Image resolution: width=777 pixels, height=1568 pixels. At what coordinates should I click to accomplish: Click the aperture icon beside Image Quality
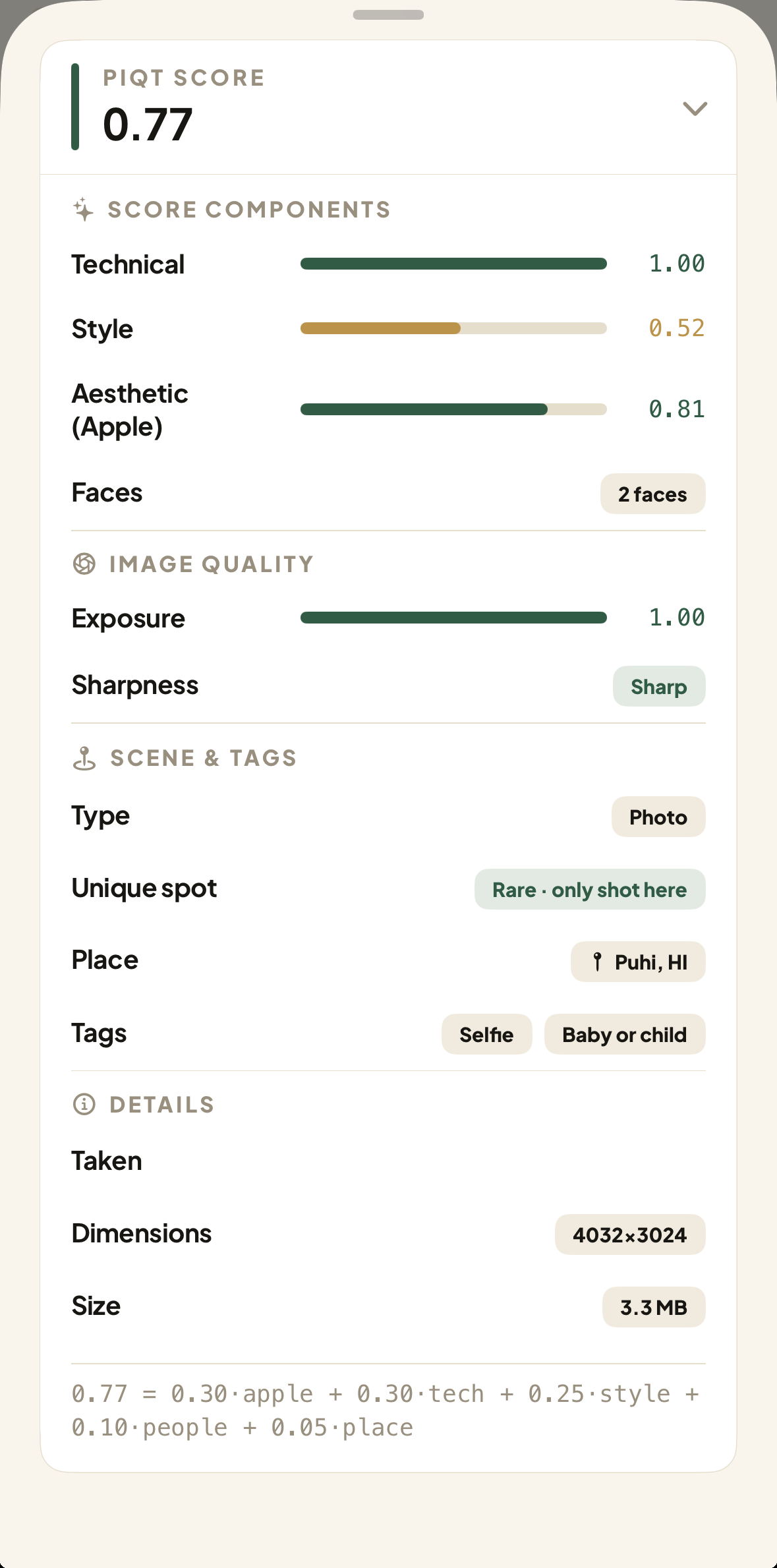point(84,564)
